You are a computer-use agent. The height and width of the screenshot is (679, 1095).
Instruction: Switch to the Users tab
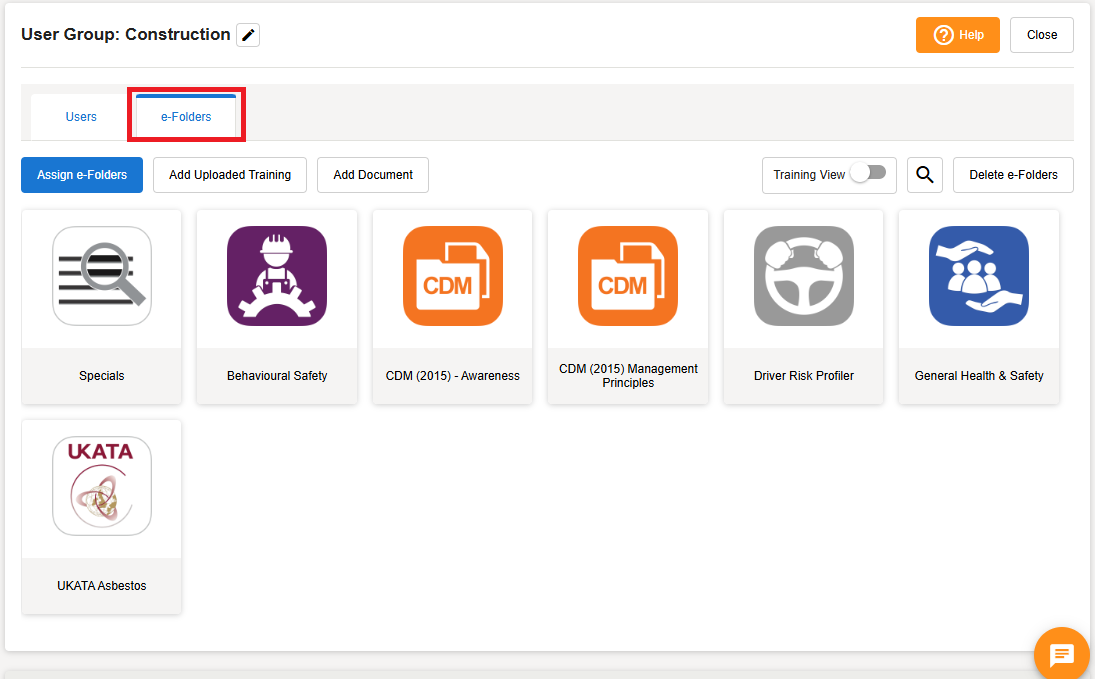point(81,117)
